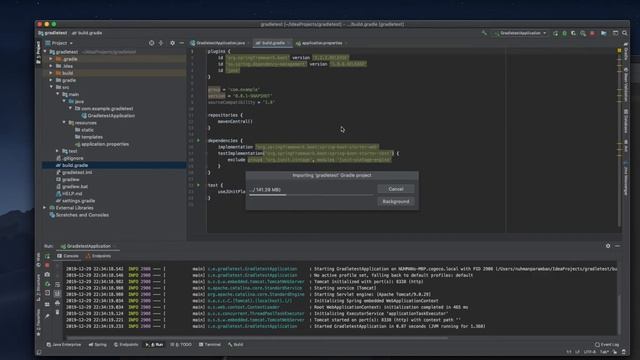The width and height of the screenshot is (640, 360).
Task: Collapse the resources folder
Action: [x=64, y=122]
